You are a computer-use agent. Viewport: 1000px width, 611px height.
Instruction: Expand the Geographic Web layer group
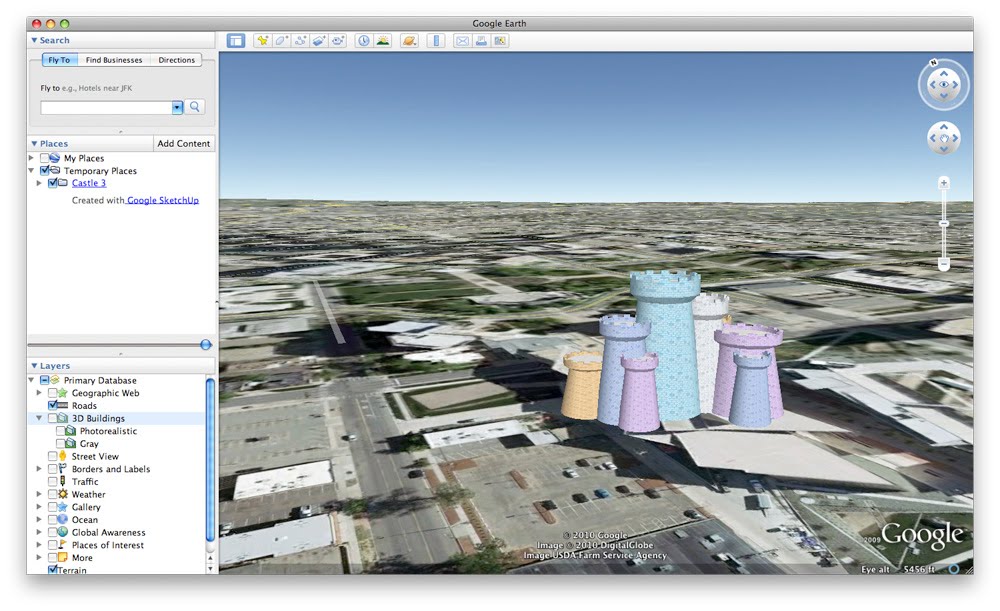[39, 393]
